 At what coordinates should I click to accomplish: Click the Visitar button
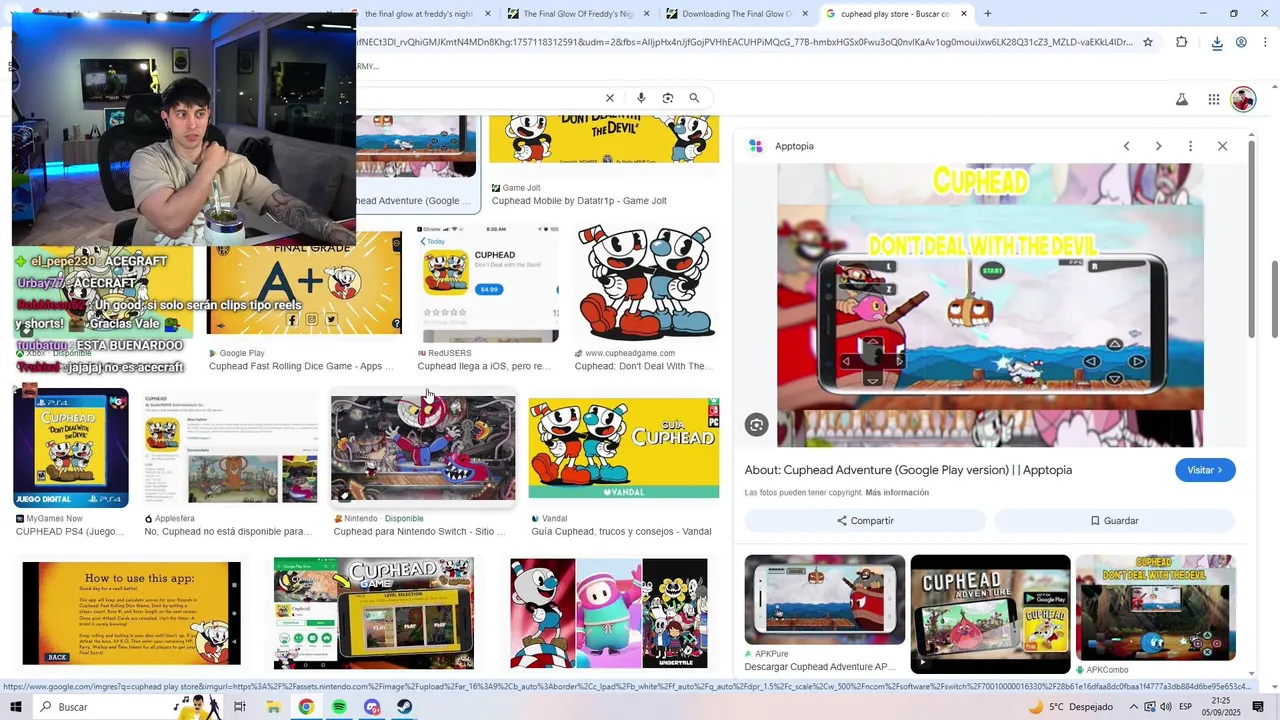tap(1205, 470)
